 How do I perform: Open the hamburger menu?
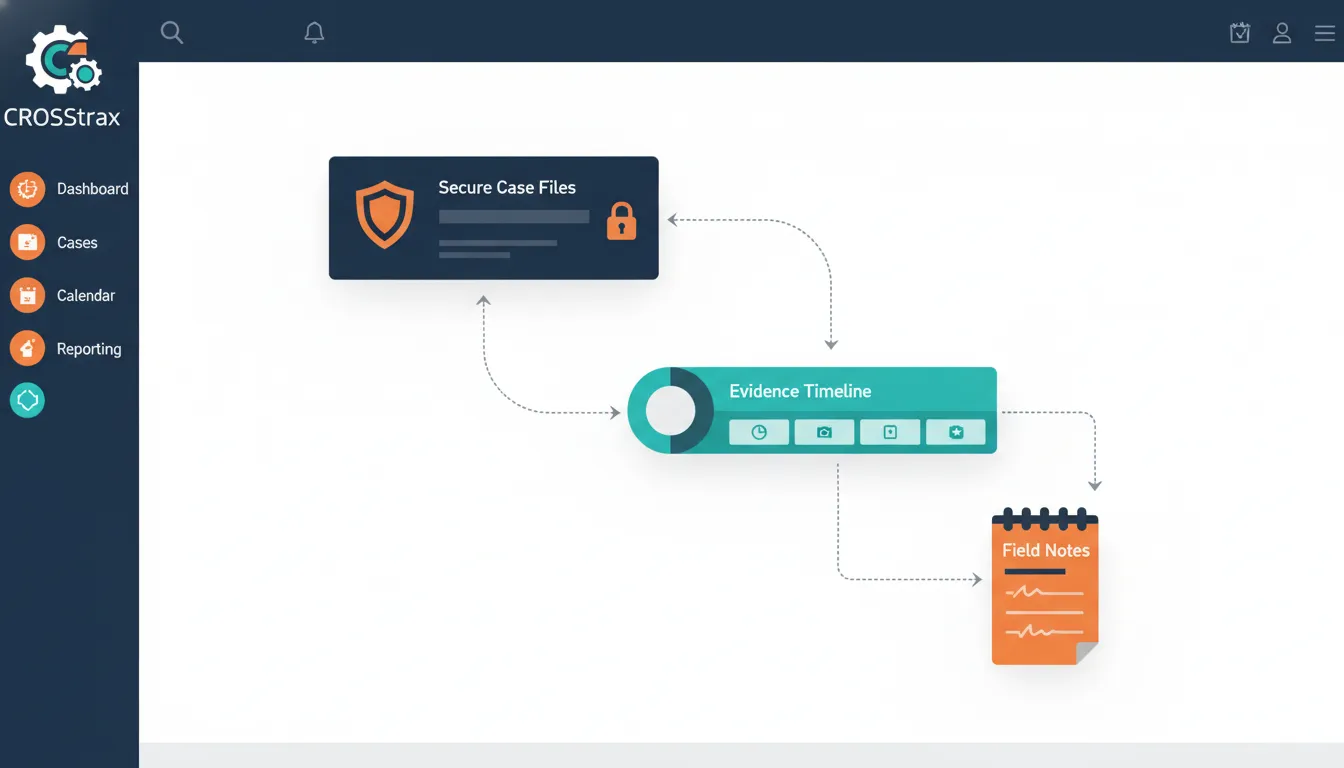tap(1324, 33)
